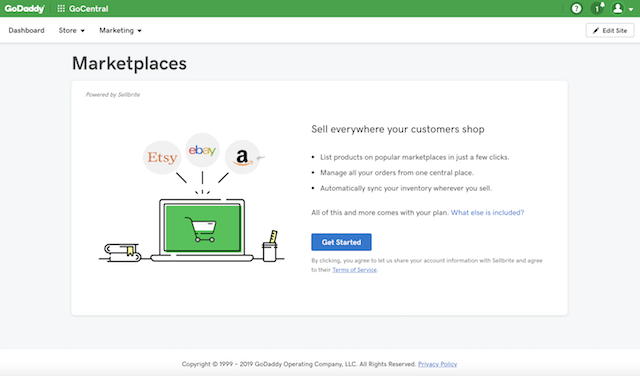640x376 pixels.
Task: Click the List products on popular marketplaces bullet
Action: (415, 157)
